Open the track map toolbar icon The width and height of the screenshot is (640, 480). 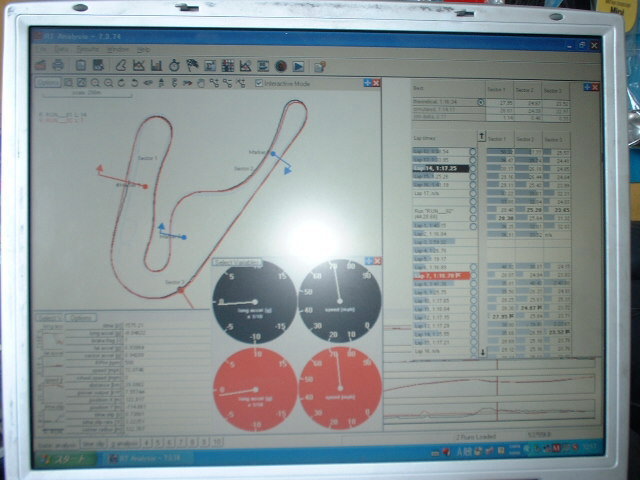click(x=121, y=65)
